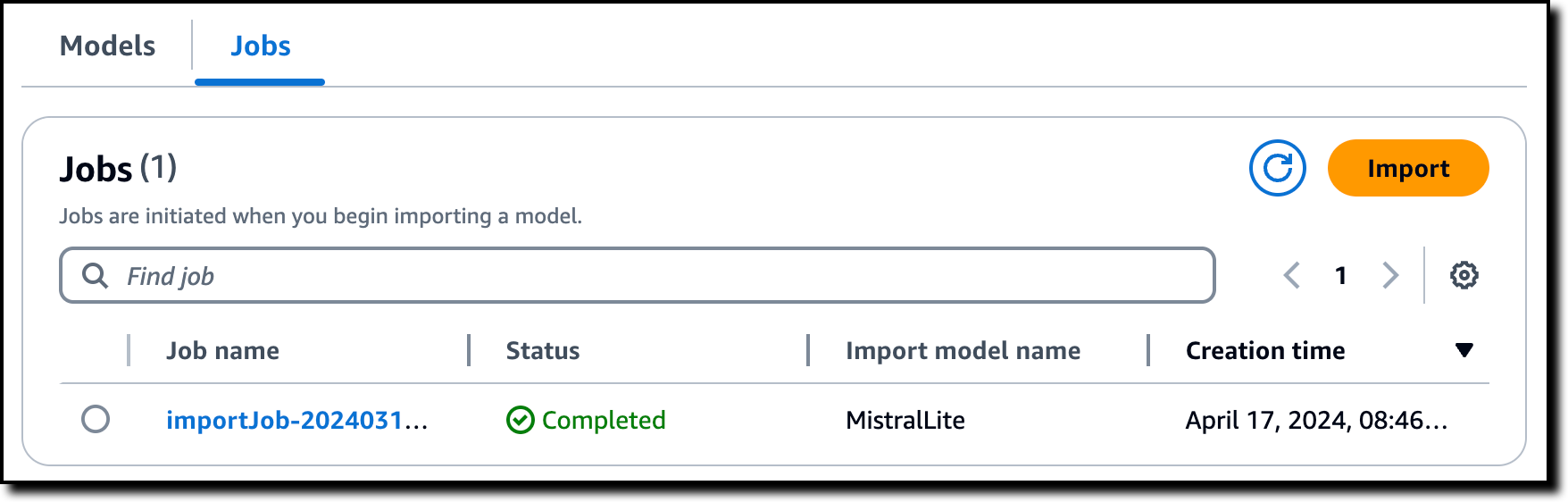Go to previous page arrow
Screen dimensions: 1568x502
click(1291, 275)
